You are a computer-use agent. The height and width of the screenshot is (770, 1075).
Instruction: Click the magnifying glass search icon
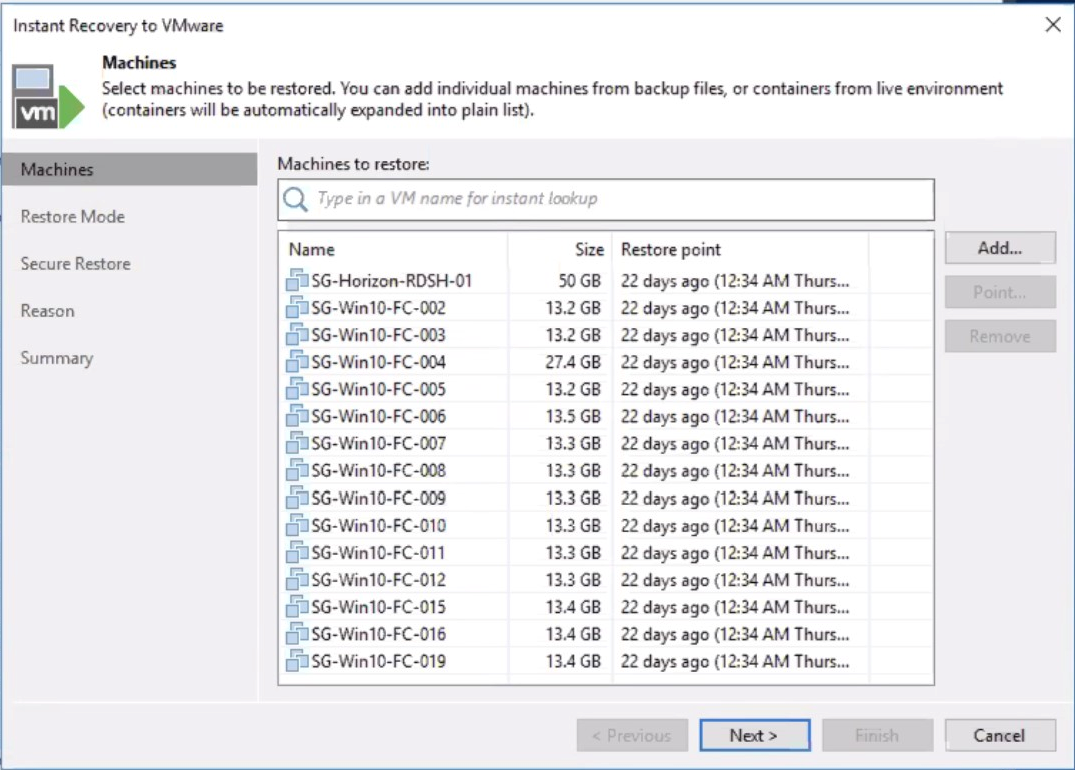(295, 200)
